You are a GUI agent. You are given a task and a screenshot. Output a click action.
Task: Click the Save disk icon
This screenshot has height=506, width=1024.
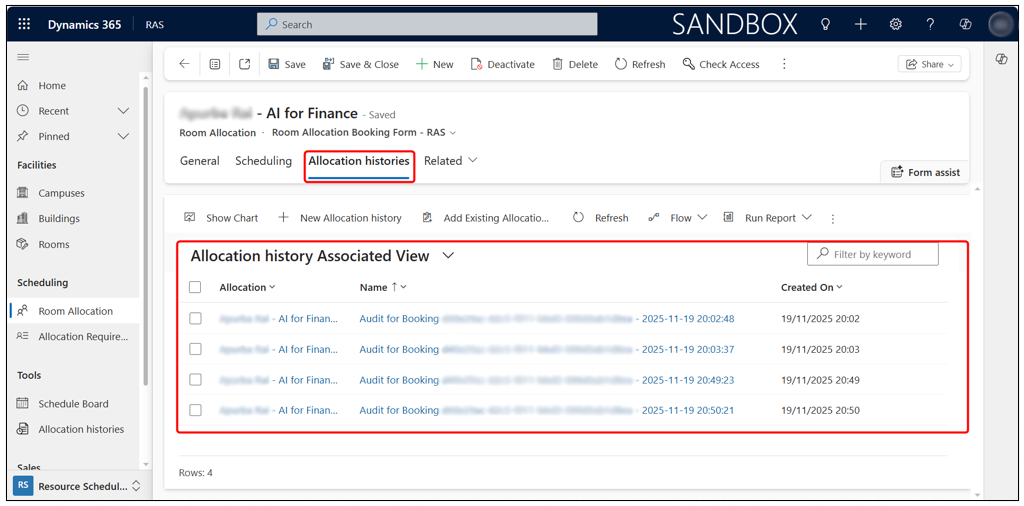274,64
